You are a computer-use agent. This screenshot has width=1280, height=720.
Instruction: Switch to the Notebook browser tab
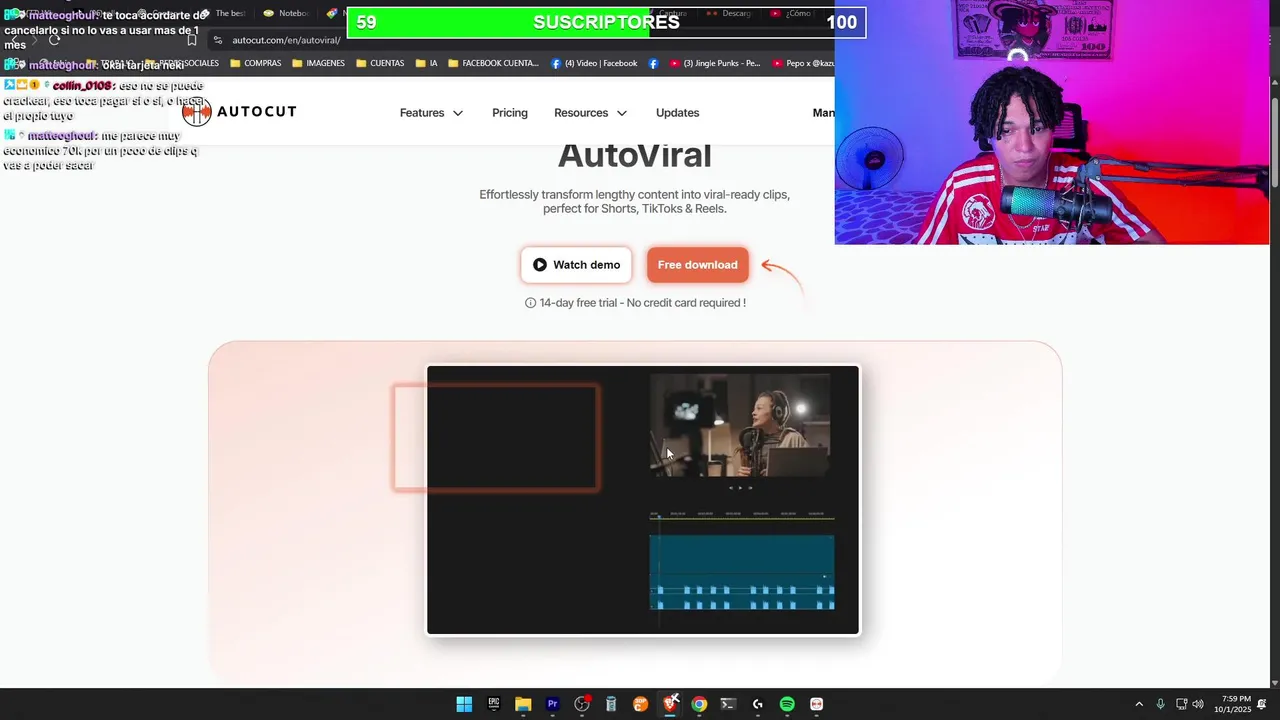(x=286, y=13)
